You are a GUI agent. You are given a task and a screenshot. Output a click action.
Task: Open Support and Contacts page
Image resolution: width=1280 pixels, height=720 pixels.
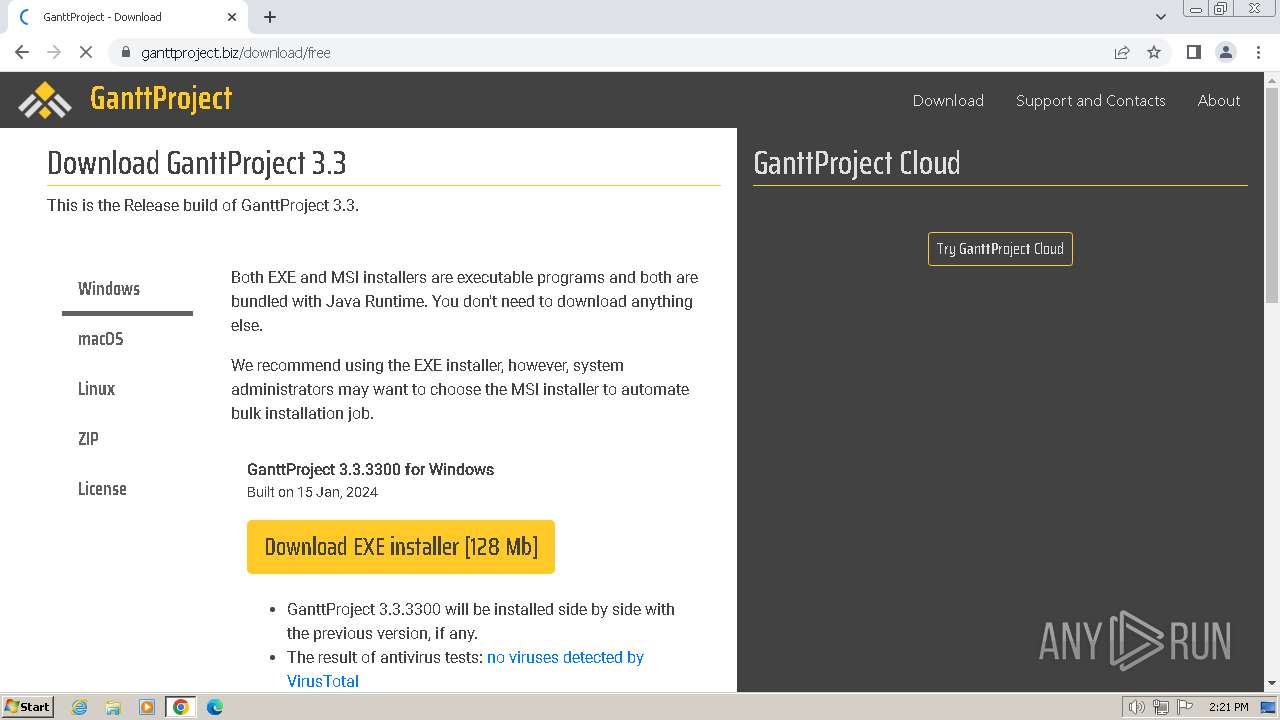1090,100
